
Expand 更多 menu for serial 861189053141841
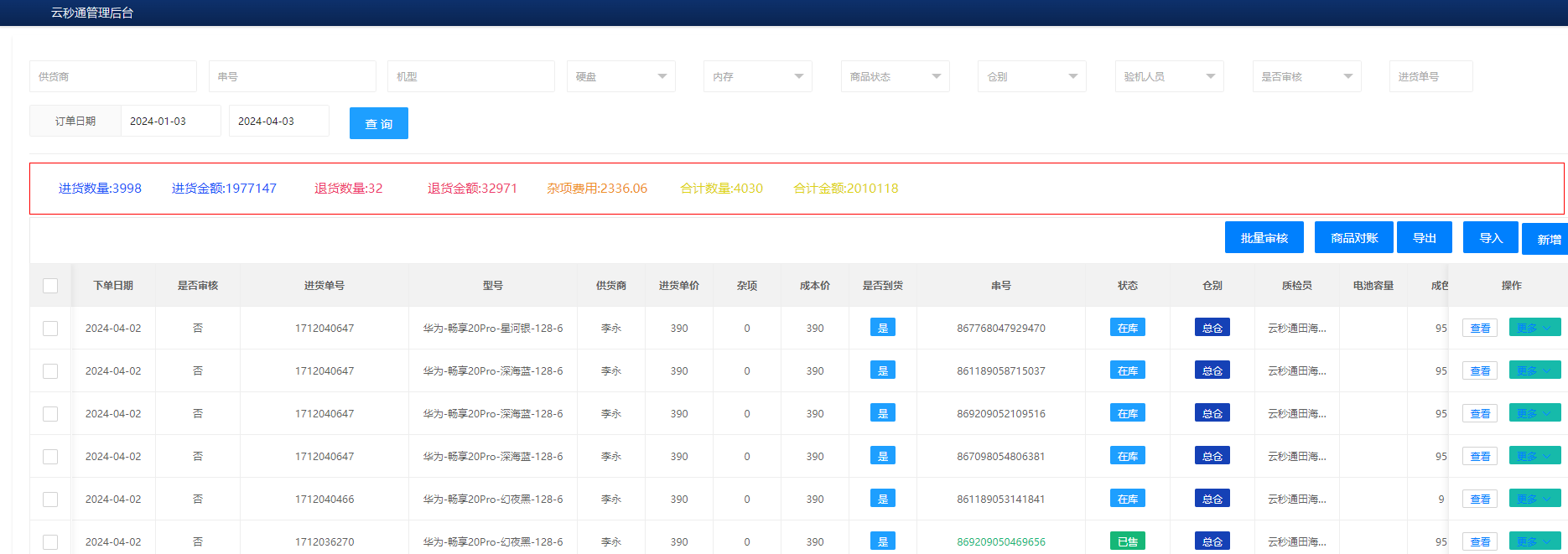pos(1534,499)
